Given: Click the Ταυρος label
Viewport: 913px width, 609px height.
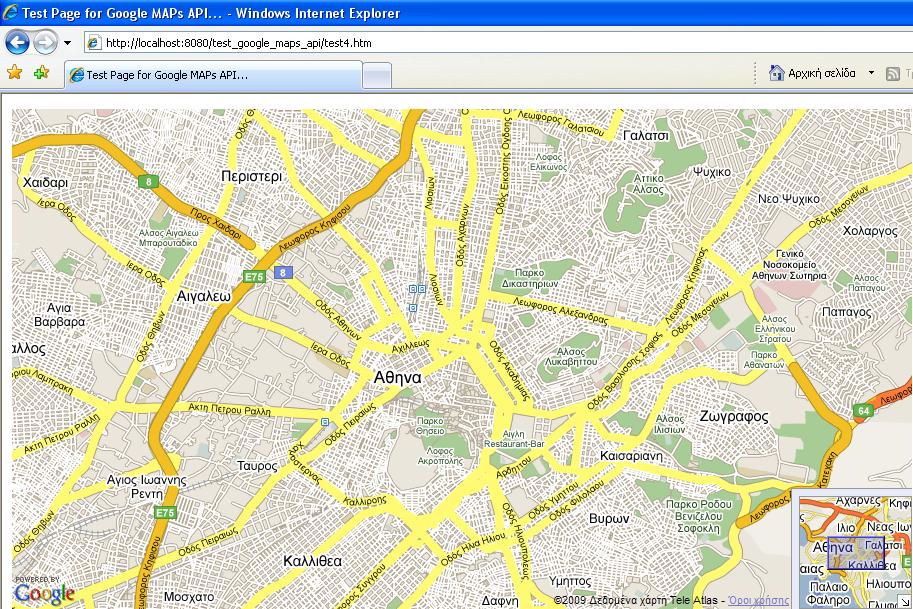Looking at the screenshot, I should 257,466.
